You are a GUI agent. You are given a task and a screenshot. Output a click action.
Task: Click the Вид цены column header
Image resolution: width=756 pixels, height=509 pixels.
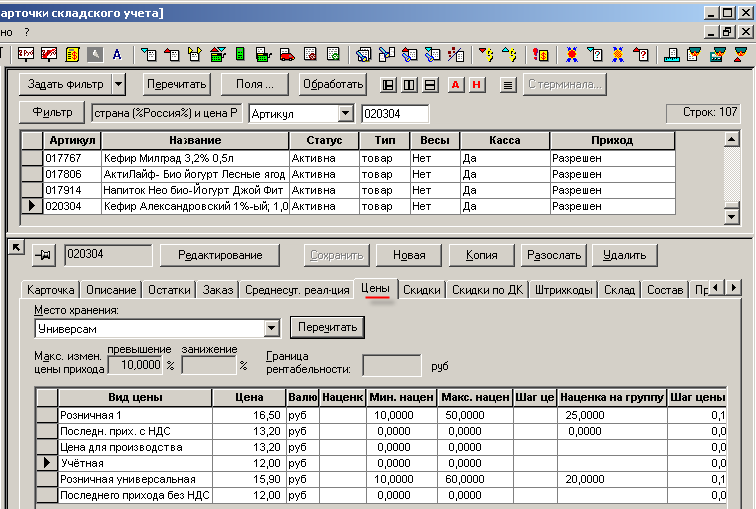point(135,397)
